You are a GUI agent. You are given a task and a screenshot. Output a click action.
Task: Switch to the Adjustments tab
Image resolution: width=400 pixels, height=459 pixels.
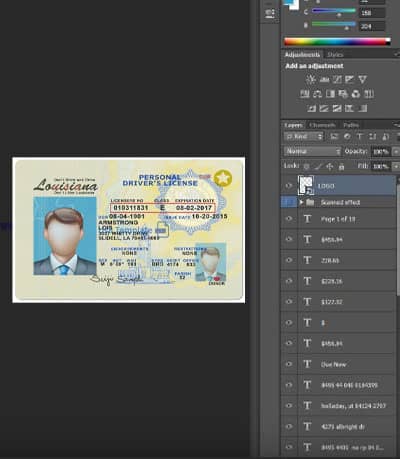point(303,54)
